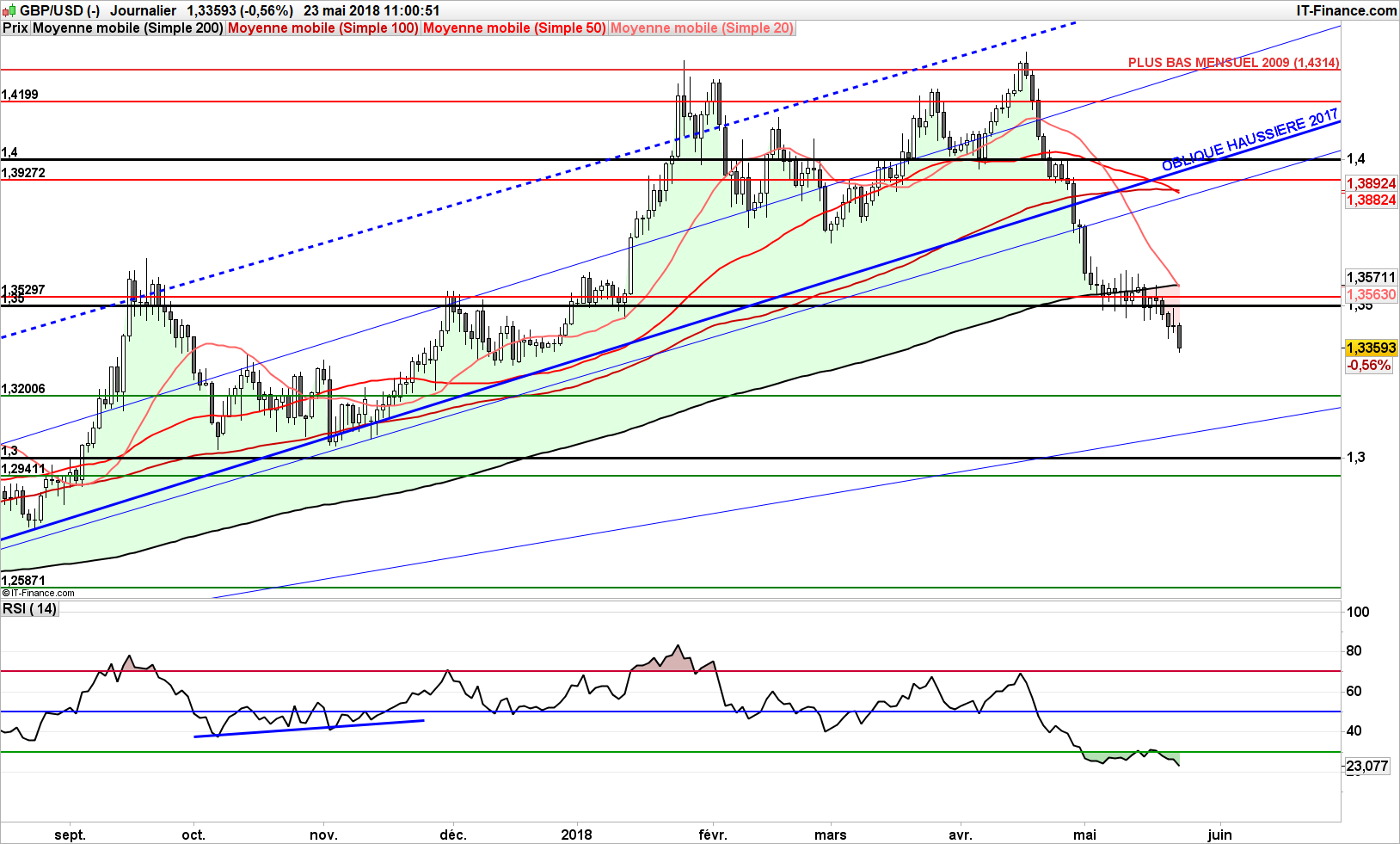
Task: Select Moyenne mobile (Simple 20) legend
Action: pyautogui.click(x=702, y=28)
